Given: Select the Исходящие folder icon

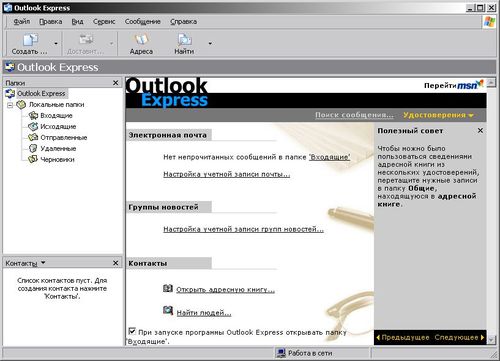Looking at the screenshot, I should pyautogui.click(x=33, y=127).
